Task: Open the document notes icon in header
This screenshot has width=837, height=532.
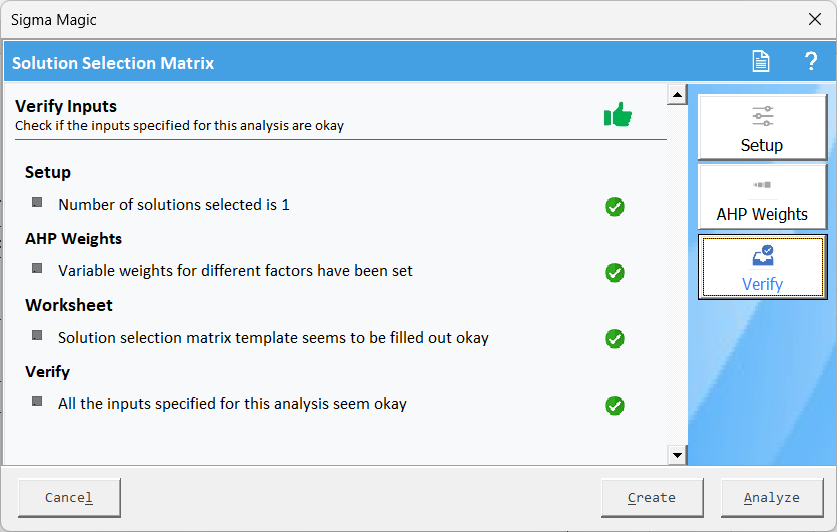Action: [761, 61]
